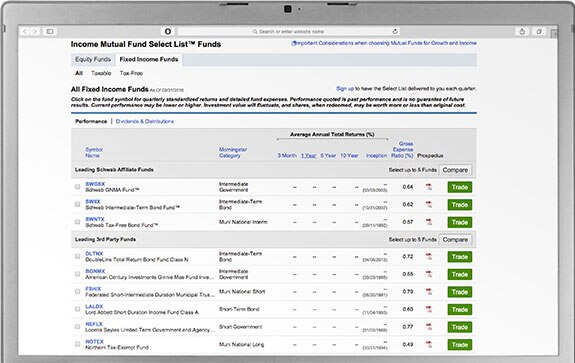Trade the DLTNX fund
Image resolution: width=575 pixels, height=363 pixels.
pyautogui.click(x=460, y=257)
